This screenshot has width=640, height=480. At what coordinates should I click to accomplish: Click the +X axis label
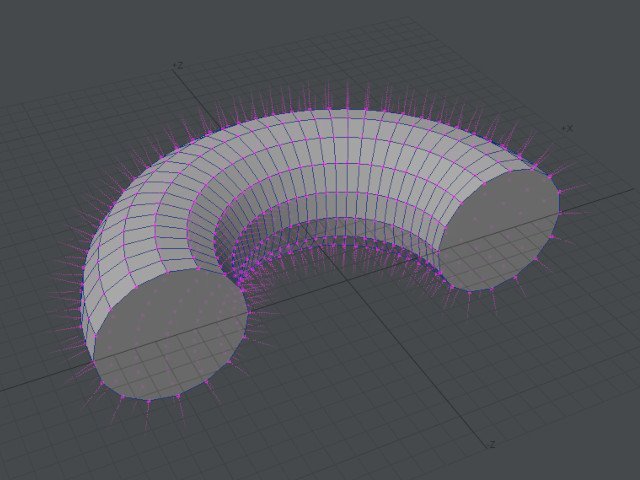(x=568, y=128)
